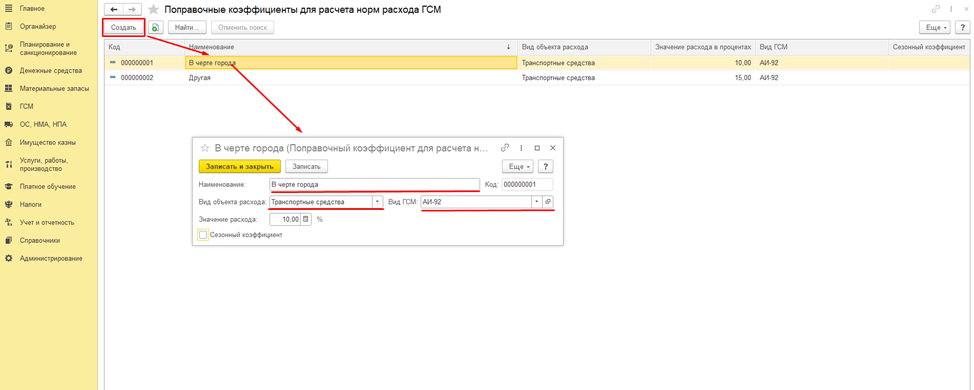Click the building icon beside Имущество казны
This screenshot has width=974, height=390.
coord(9,143)
